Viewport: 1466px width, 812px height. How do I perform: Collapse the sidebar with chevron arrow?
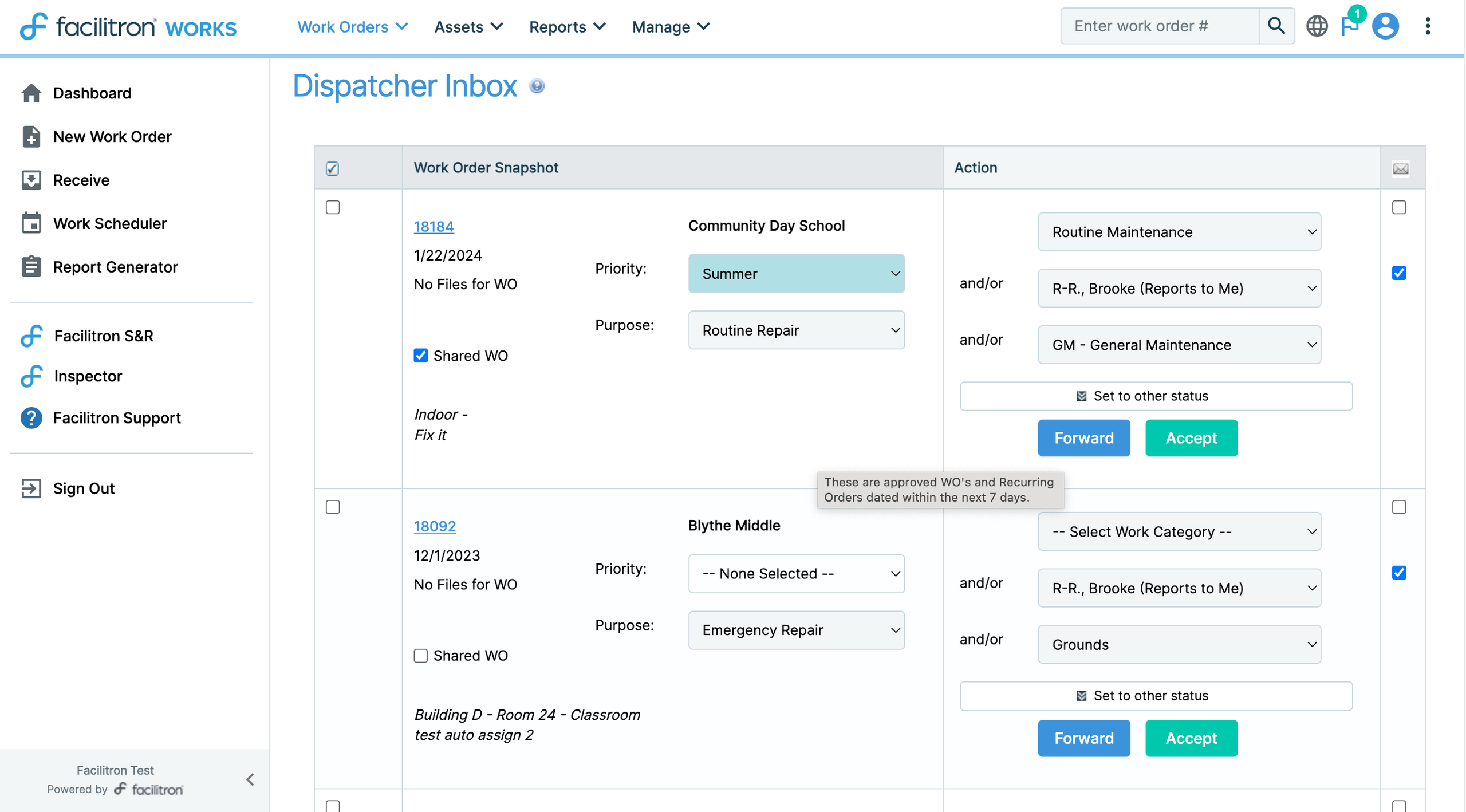pyautogui.click(x=250, y=779)
